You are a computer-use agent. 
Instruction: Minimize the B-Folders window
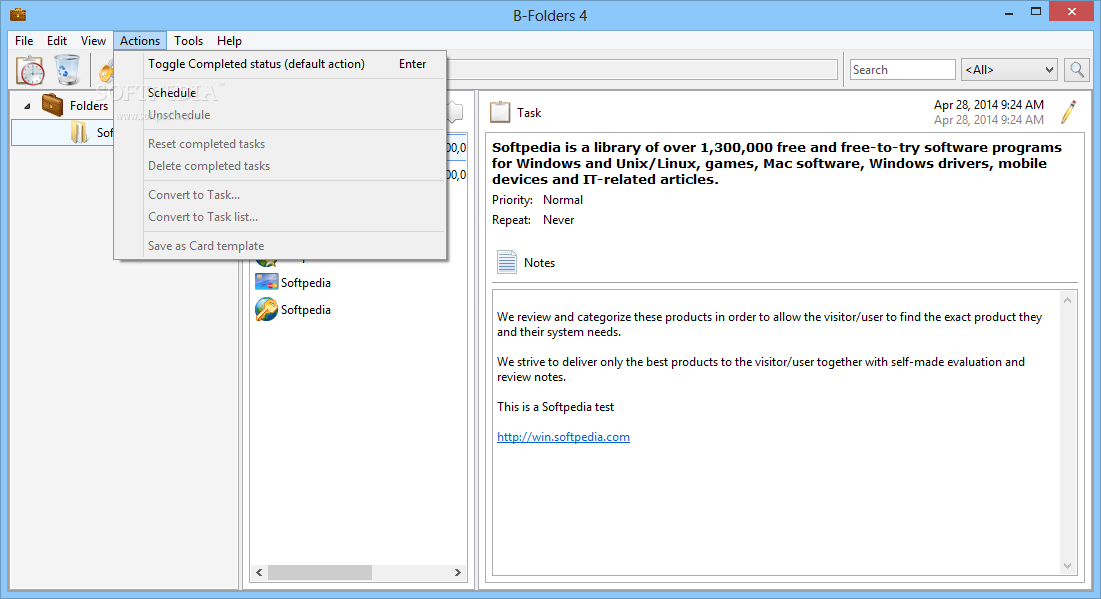click(1009, 12)
